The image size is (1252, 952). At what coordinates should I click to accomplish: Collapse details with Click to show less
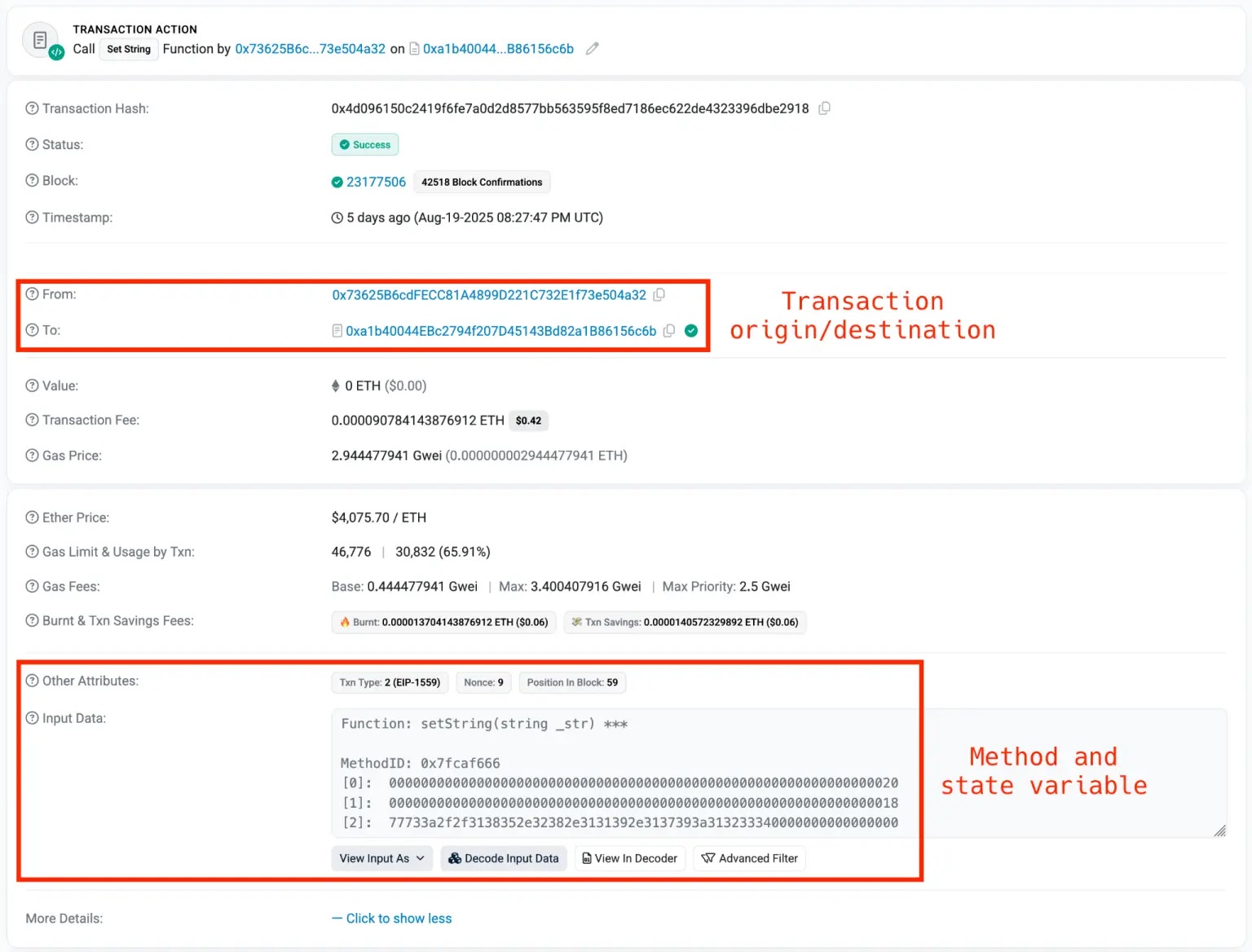click(x=399, y=918)
